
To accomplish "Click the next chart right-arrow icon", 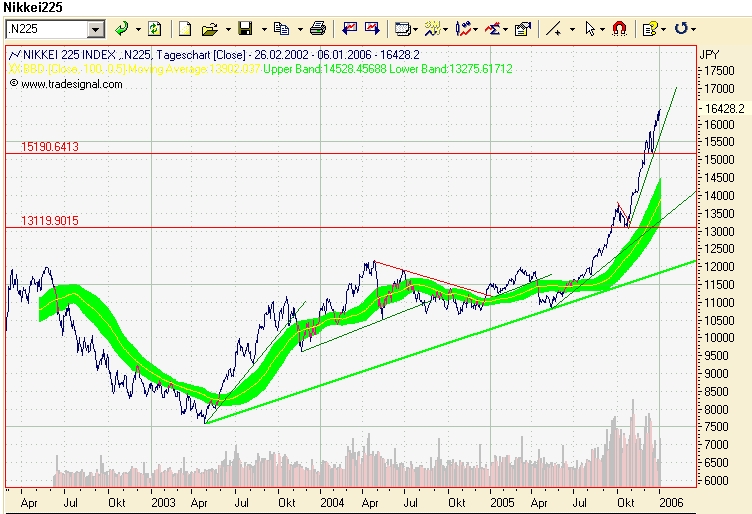I will pos(372,29).
